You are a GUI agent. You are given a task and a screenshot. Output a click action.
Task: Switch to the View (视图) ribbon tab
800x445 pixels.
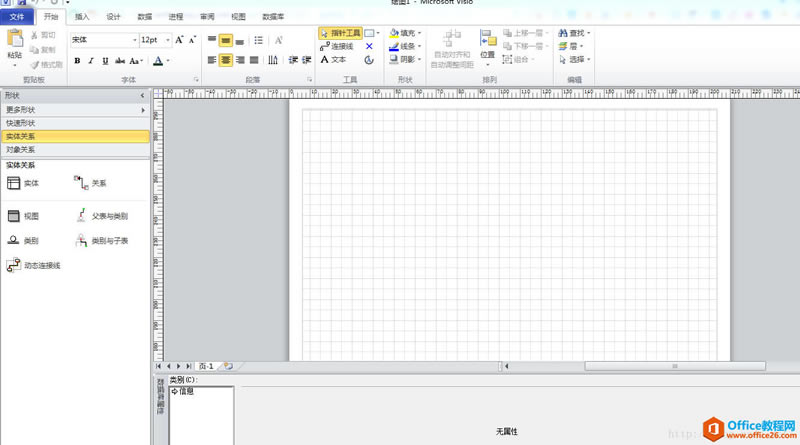pos(238,17)
